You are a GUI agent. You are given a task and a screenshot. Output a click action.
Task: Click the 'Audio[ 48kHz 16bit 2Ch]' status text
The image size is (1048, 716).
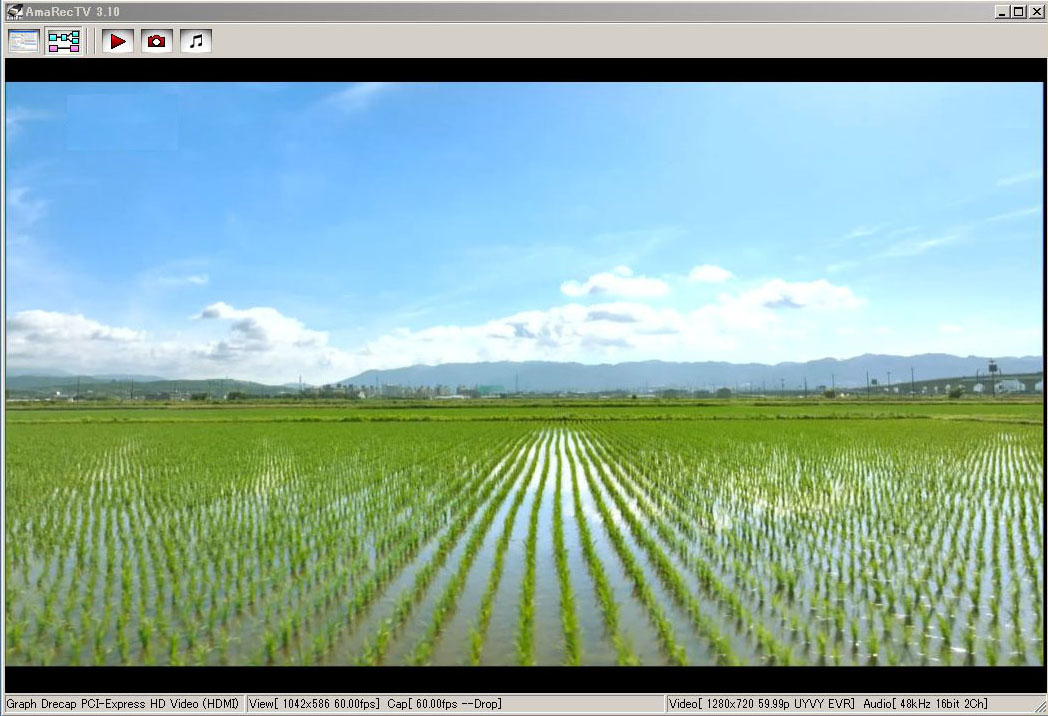coord(925,703)
